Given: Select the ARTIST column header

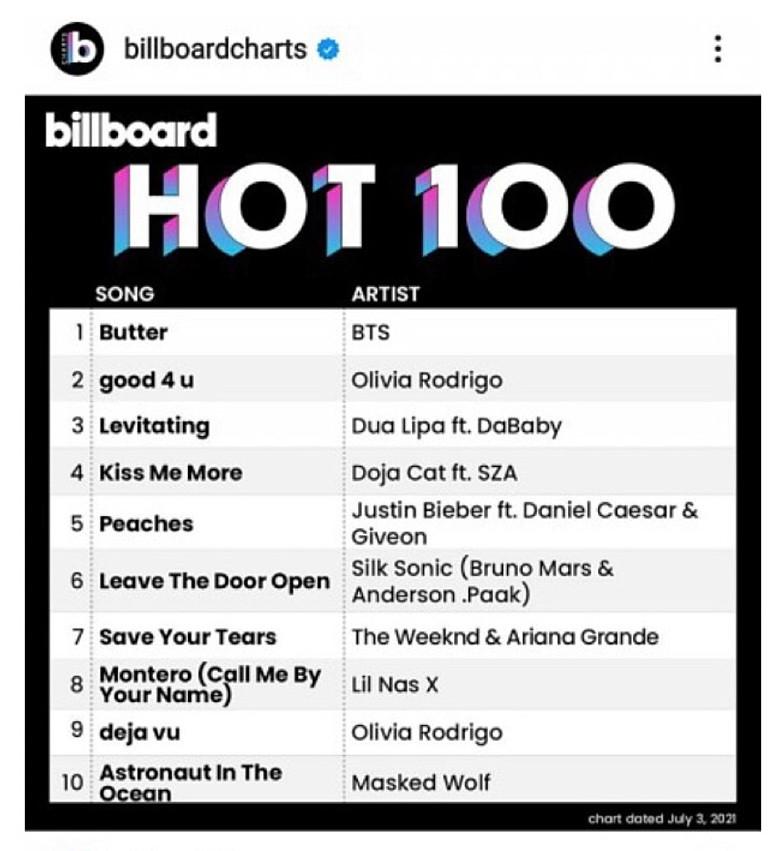Looking at the screenshot, I should tap(385, 294).
